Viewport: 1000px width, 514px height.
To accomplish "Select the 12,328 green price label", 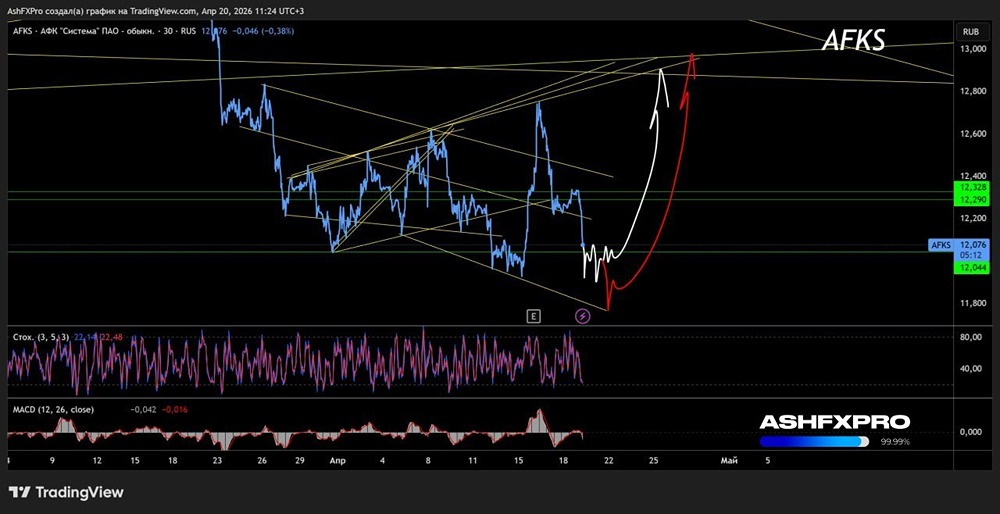I will [973, 187].
